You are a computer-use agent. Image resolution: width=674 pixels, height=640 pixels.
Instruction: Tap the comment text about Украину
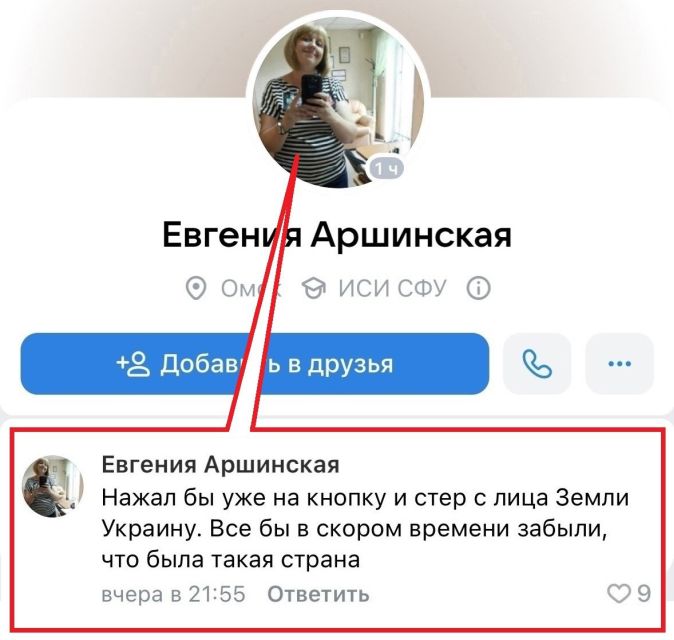[365, 529]
